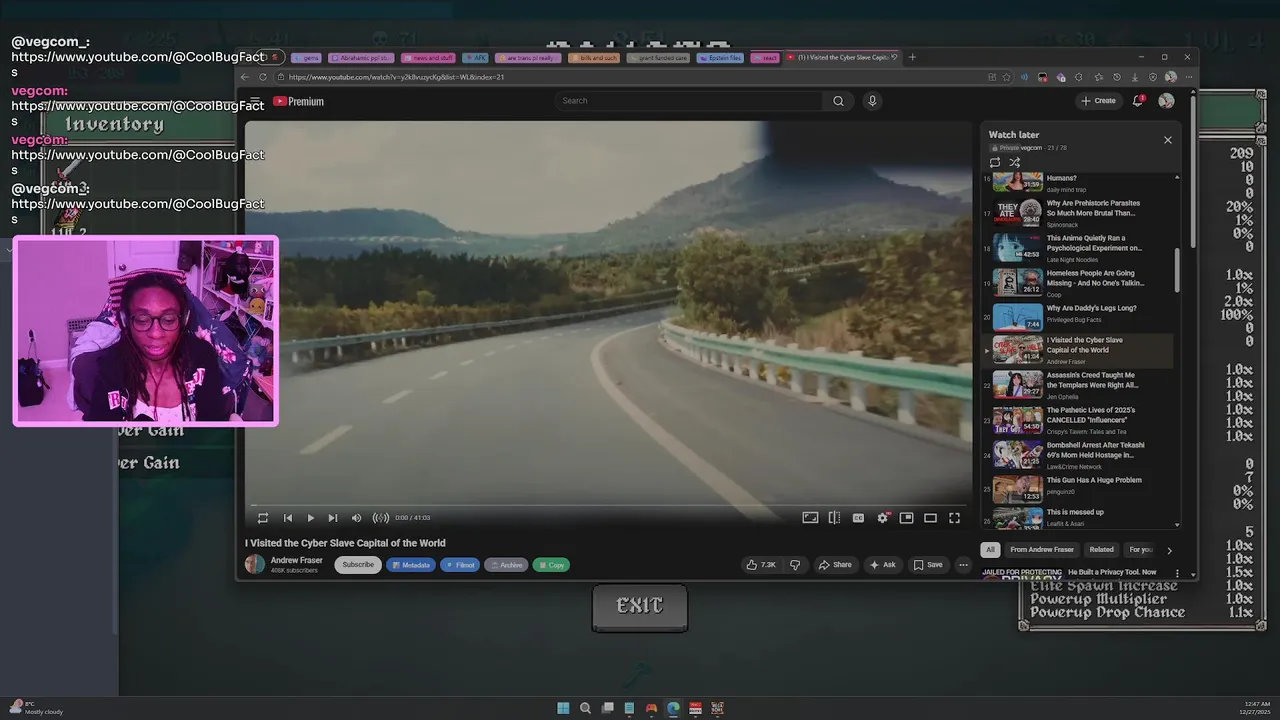Open Windows Start menu
Image resolution: width=1280 pixels, height=720 pixels.
tap(563, 708)
